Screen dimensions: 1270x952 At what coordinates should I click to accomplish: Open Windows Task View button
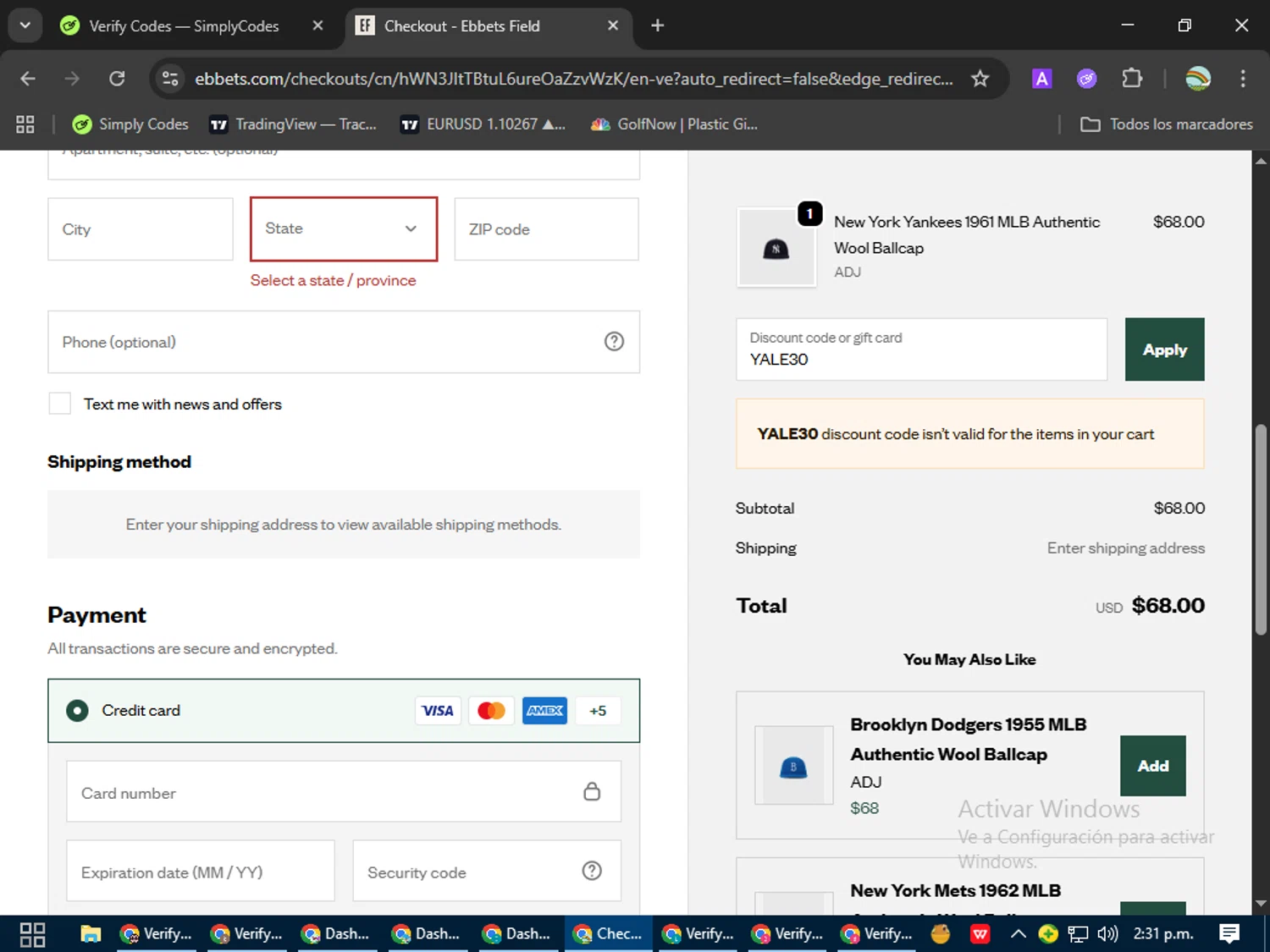coord(32,934)
